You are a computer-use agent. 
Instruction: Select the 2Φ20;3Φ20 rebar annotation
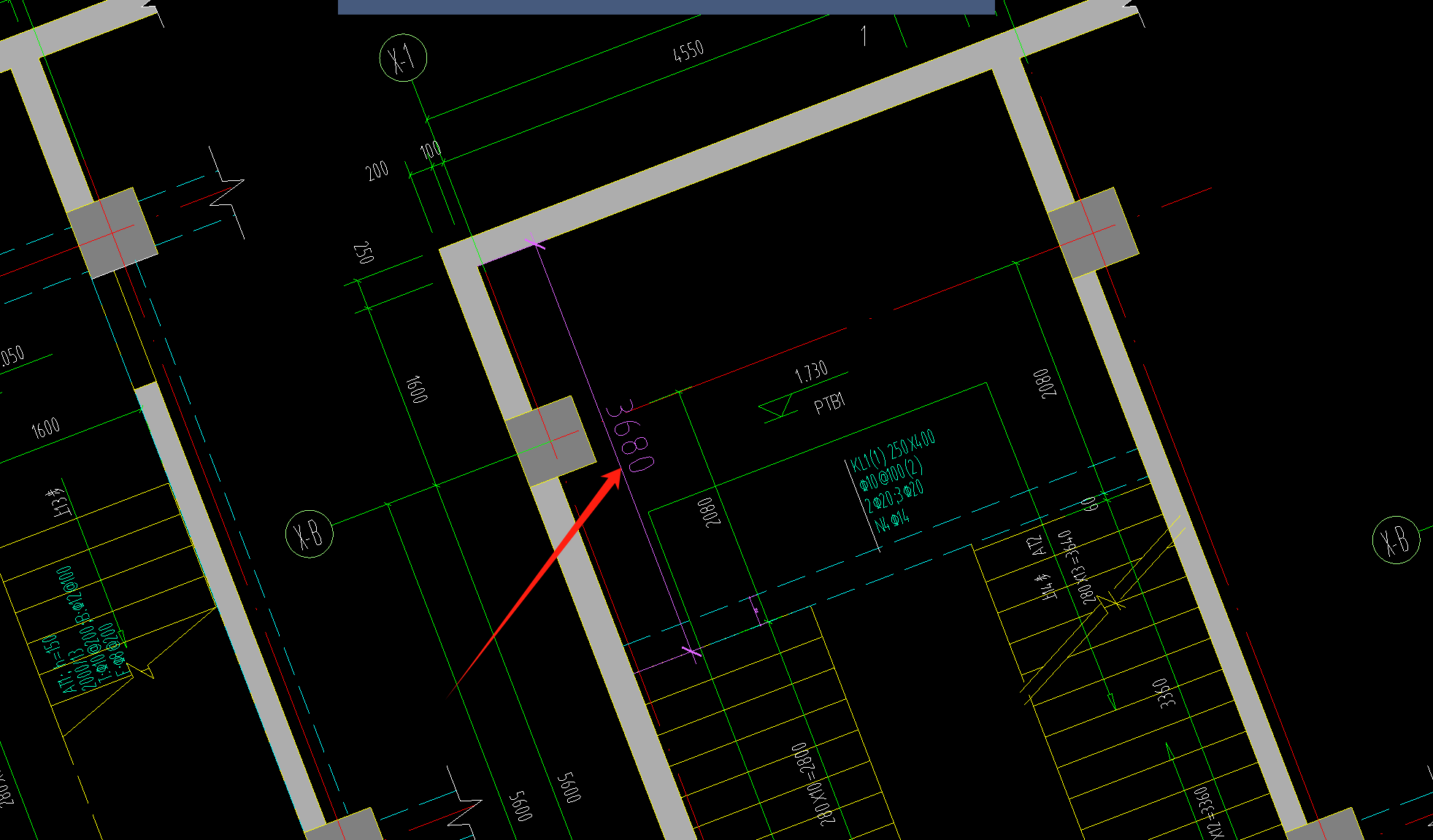(x=894, y=495)
